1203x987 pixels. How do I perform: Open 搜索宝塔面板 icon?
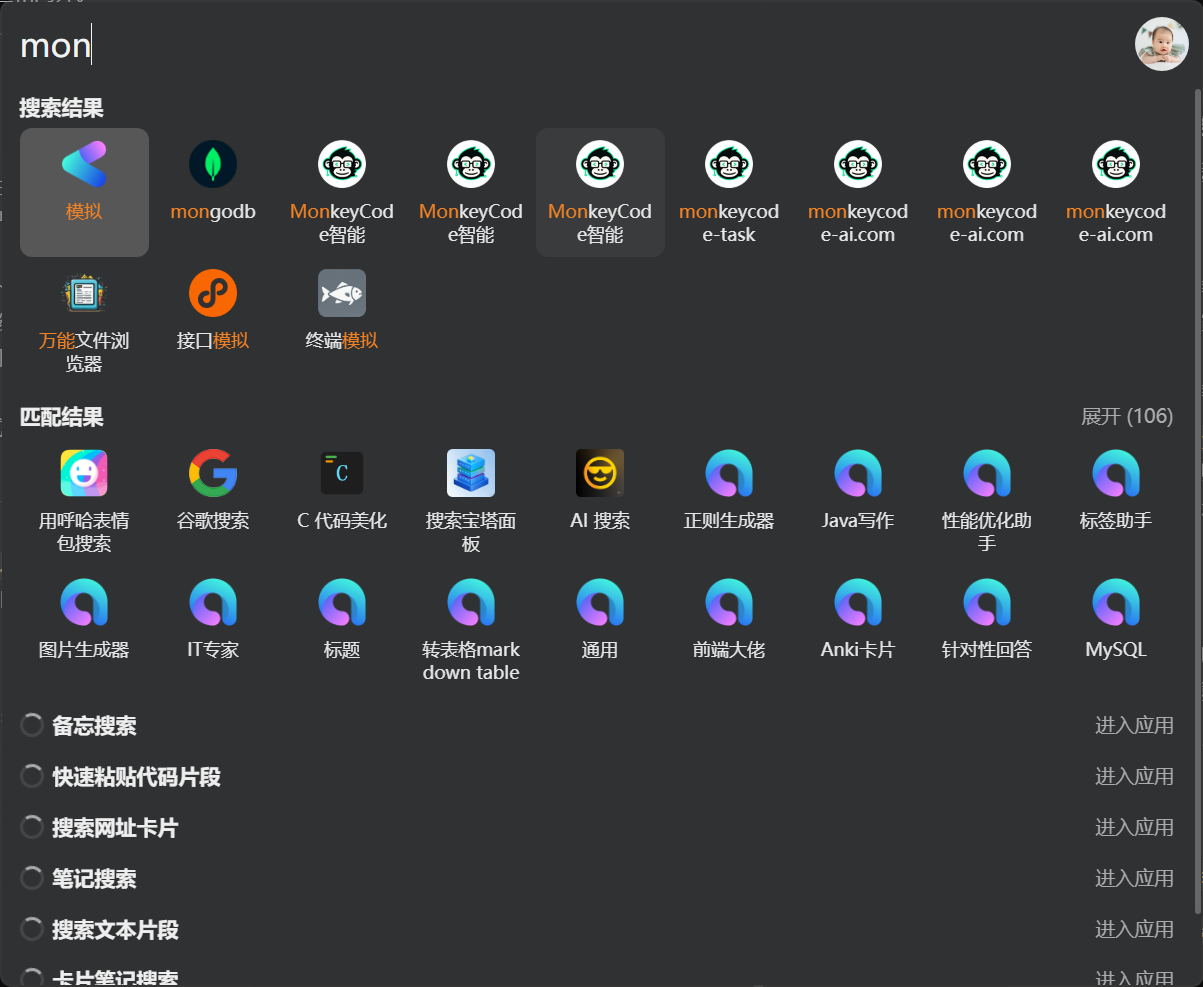click(x=471, y=473)
